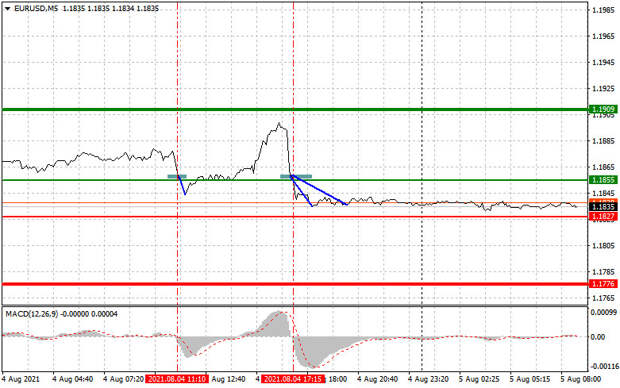620x388 pixels.
Task: Click the green 1.1909 price level label
Action: pyautogui.click(x=603, y=109)
